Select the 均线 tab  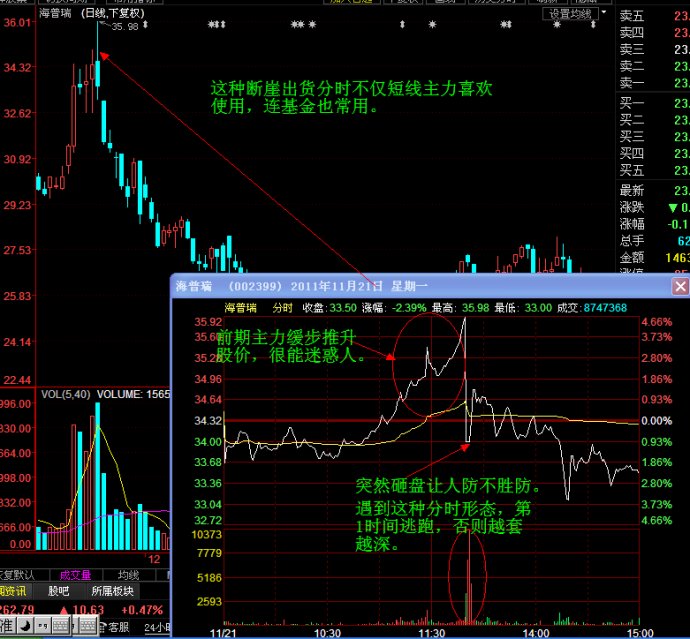click(x=128, y=575)
